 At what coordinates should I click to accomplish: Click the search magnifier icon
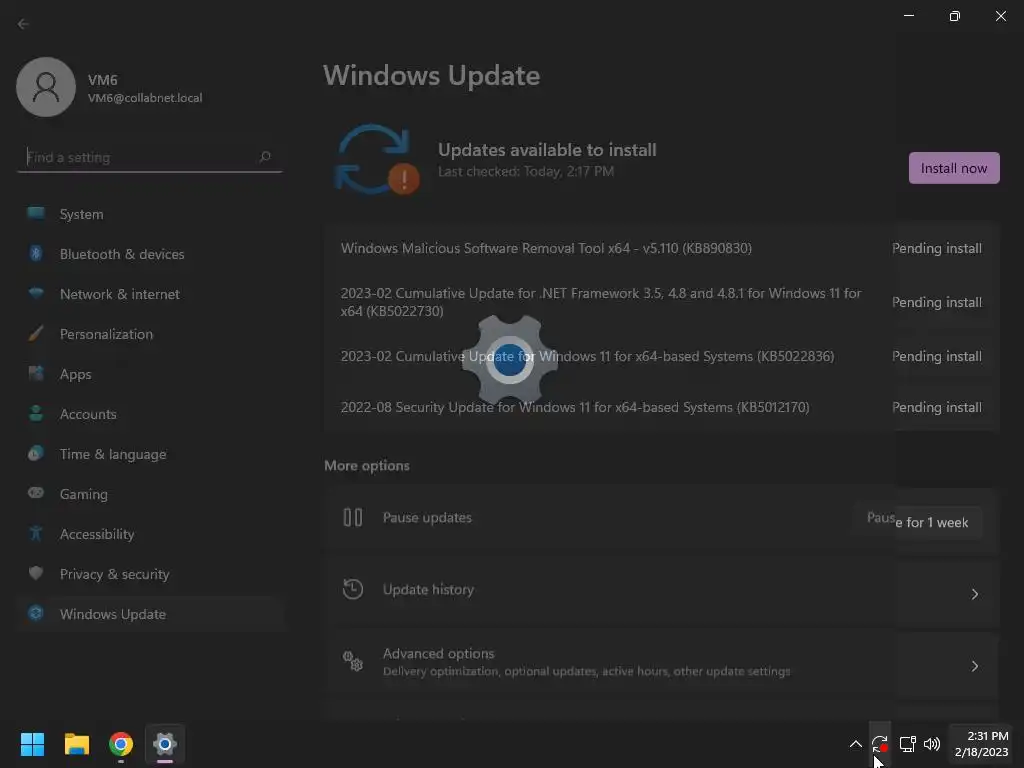point(264,157)
